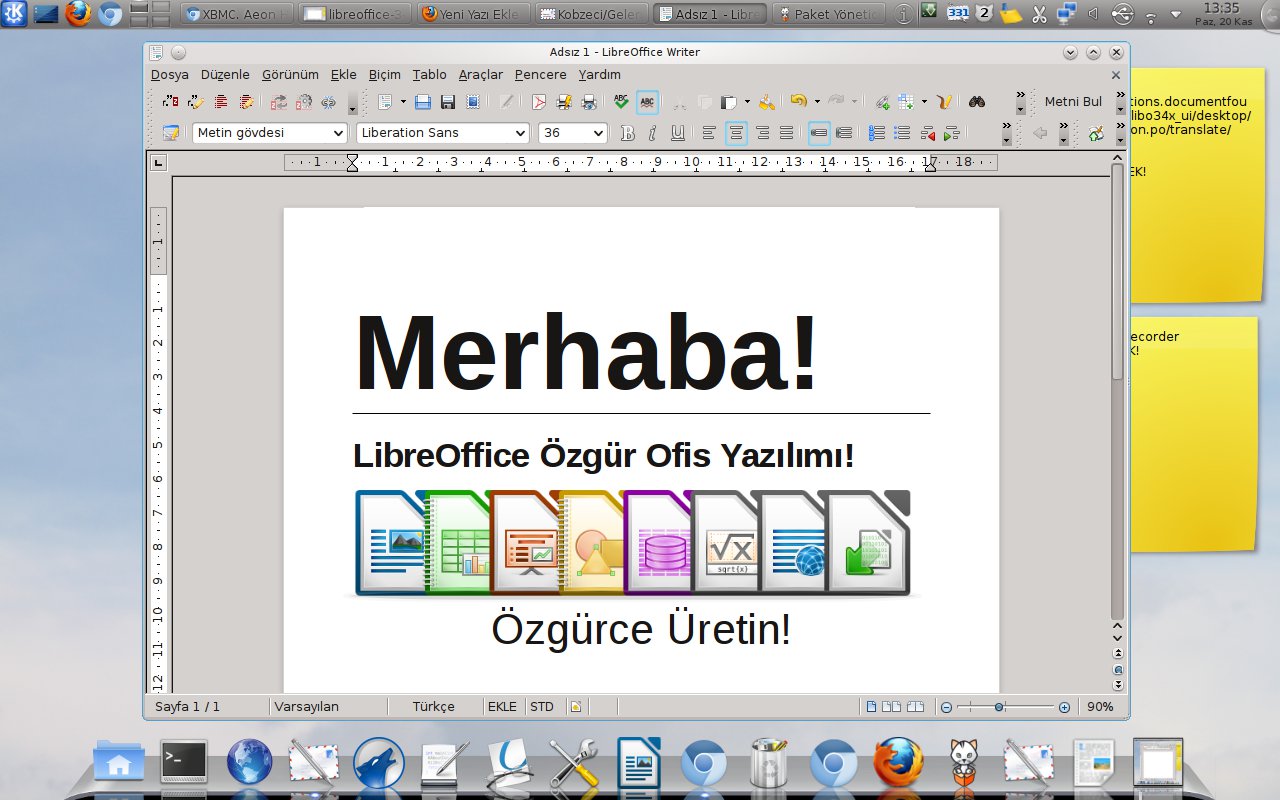
Task: Open the Görünüm menu
Action: pyautogui.click(x=290, y=74)
